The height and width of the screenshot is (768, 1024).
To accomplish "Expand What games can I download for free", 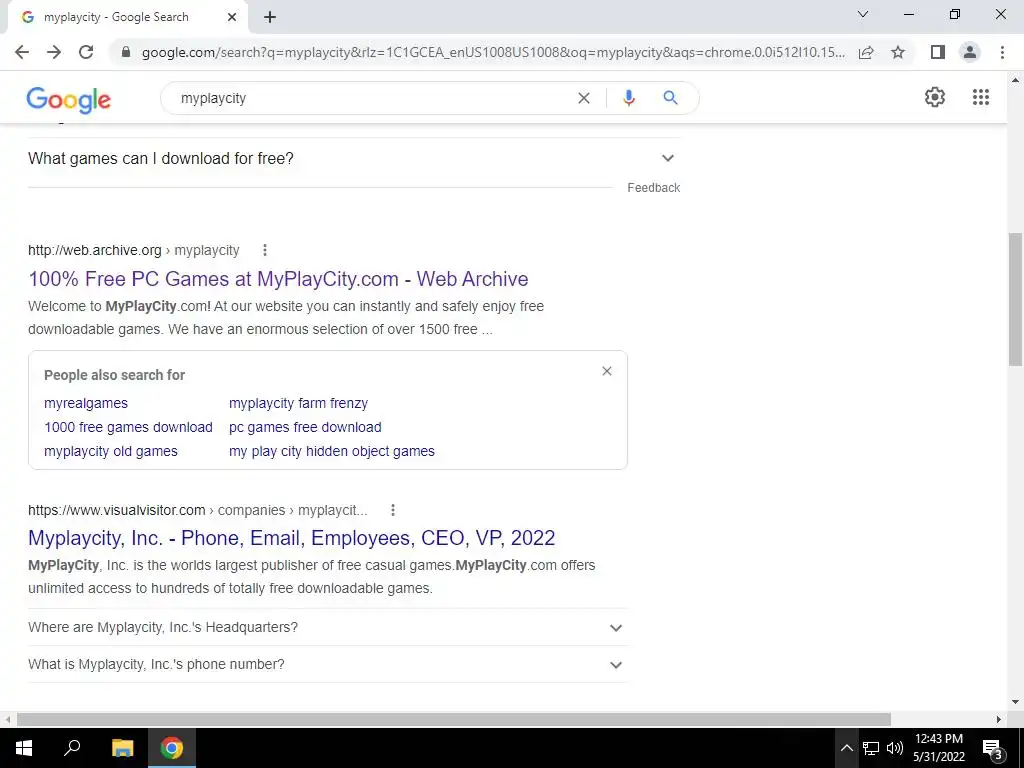I will pos(354,159).
